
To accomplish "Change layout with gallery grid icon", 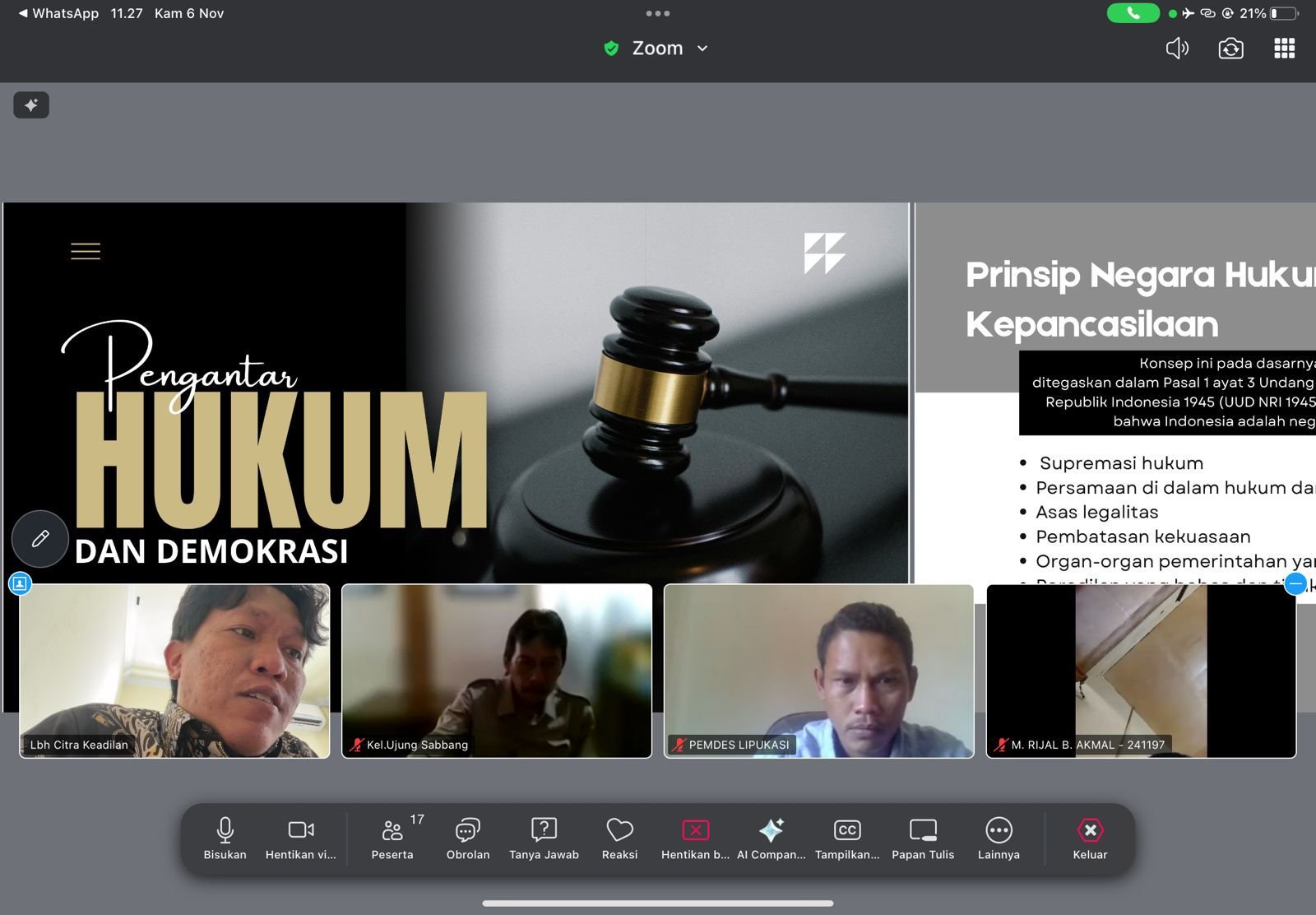I will tap(1284, 49).
